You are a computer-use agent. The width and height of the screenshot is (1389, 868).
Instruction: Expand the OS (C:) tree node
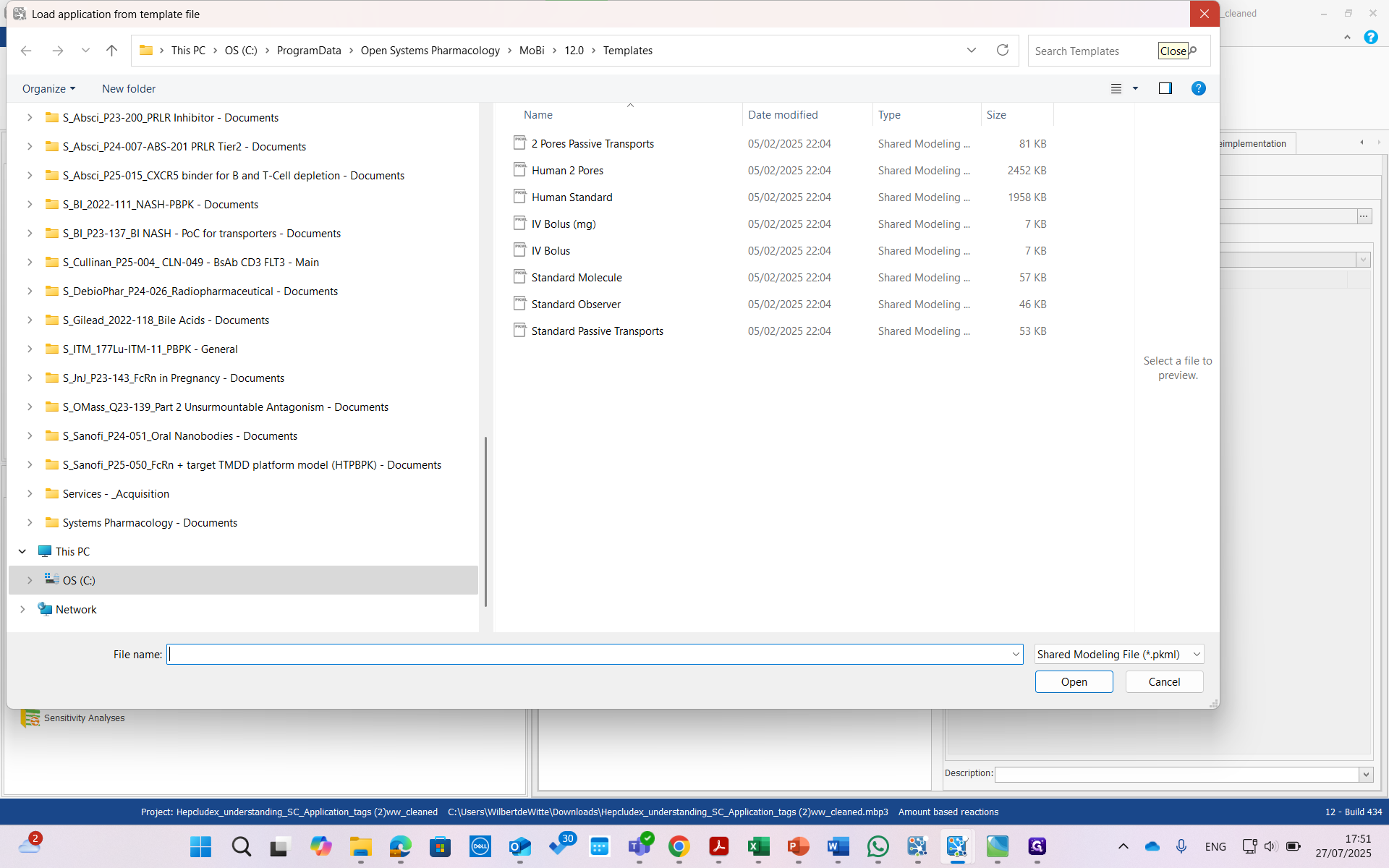(x=30, y=580)
